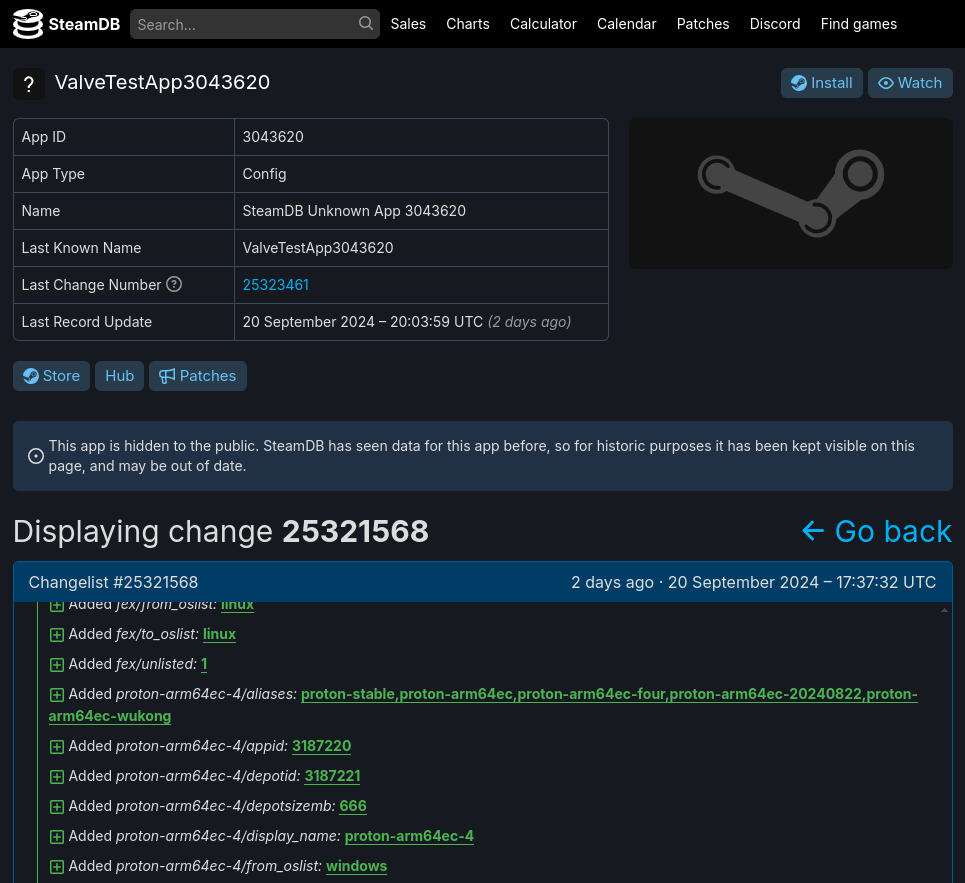Viewport: 965px width, 883px height.
Task: Click the SteamDB logo icon
Action: click(x=28, y=23)
